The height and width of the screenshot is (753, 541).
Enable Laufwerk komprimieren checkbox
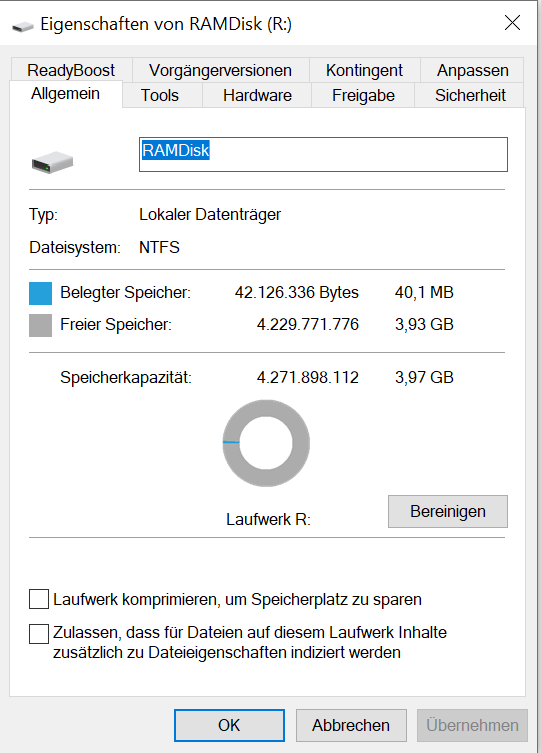click(x=39, y=599)
